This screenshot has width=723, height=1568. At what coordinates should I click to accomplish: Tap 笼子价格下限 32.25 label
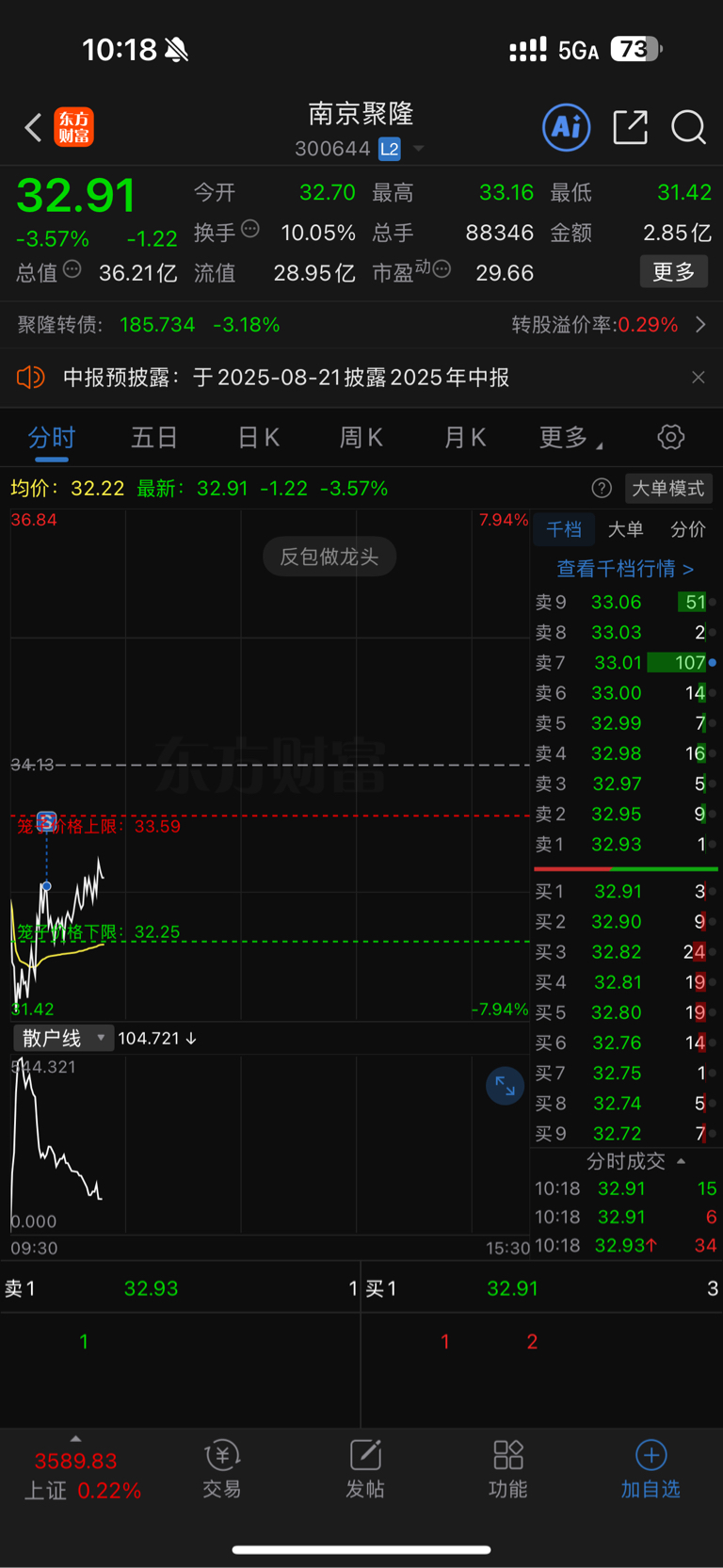[x=99, y=932]
